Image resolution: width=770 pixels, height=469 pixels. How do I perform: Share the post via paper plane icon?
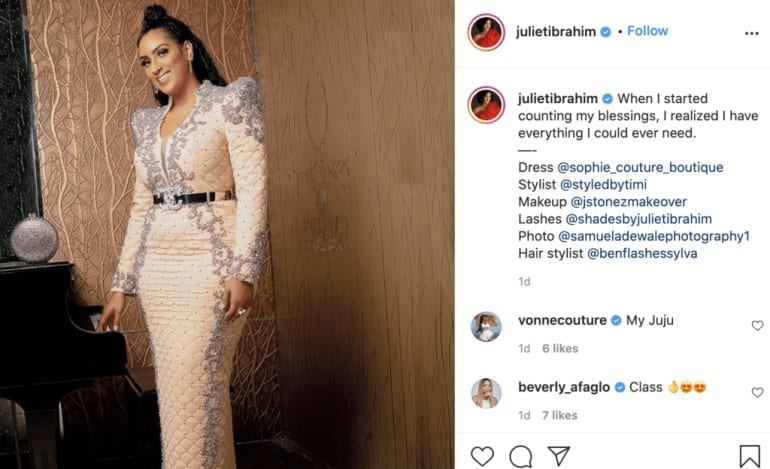click(558, 456)
